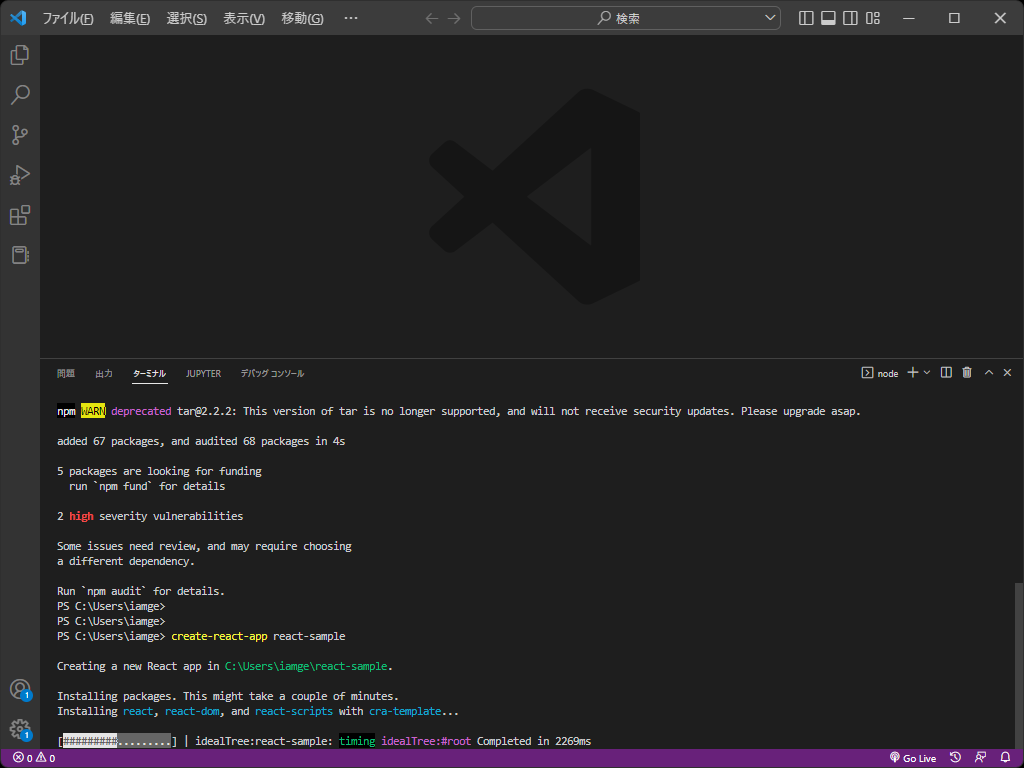
Task: Click the idealTree:#root text
Action: click(426, 741)
